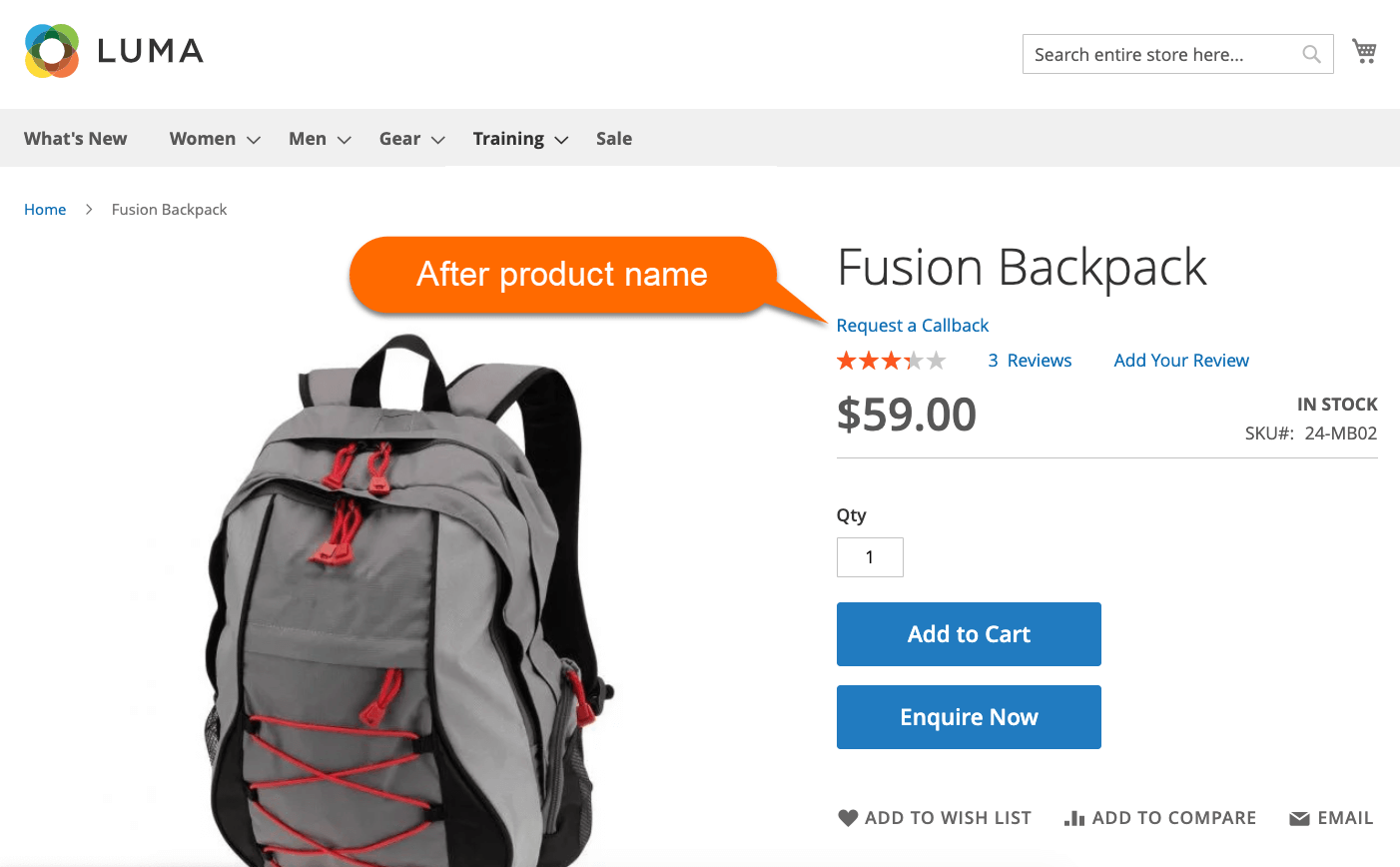This screenshot has width=1400, height=867.
Task: Open the shopping cart icon
Action: click(1364, 51)
